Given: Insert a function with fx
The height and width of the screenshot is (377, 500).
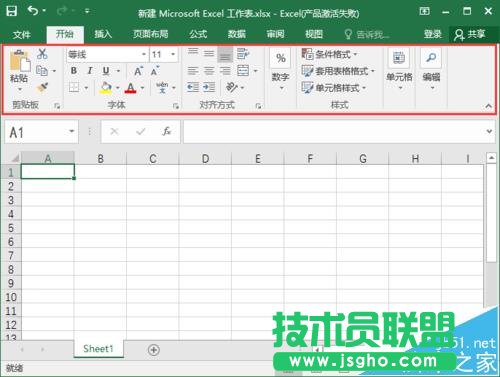Looking at the screenshot, I should [x=166, y=132].
